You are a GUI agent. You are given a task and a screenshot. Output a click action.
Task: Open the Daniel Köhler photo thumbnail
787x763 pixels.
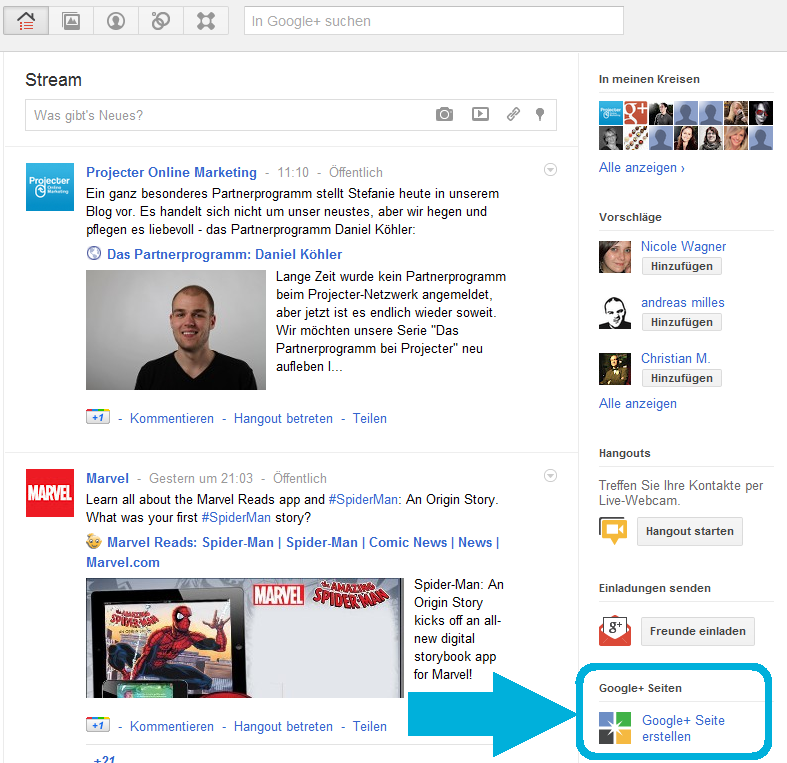(176, 330)
